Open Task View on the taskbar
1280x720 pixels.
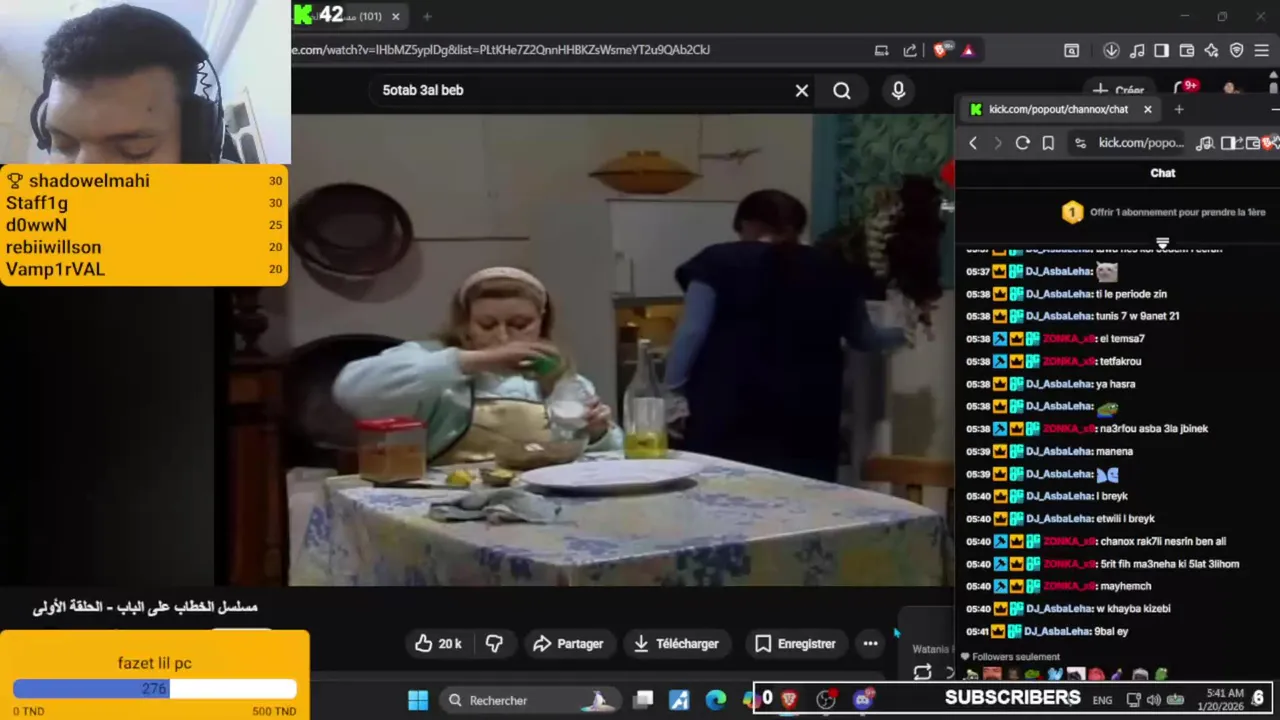pyautogui.click(x=644, y=700)
